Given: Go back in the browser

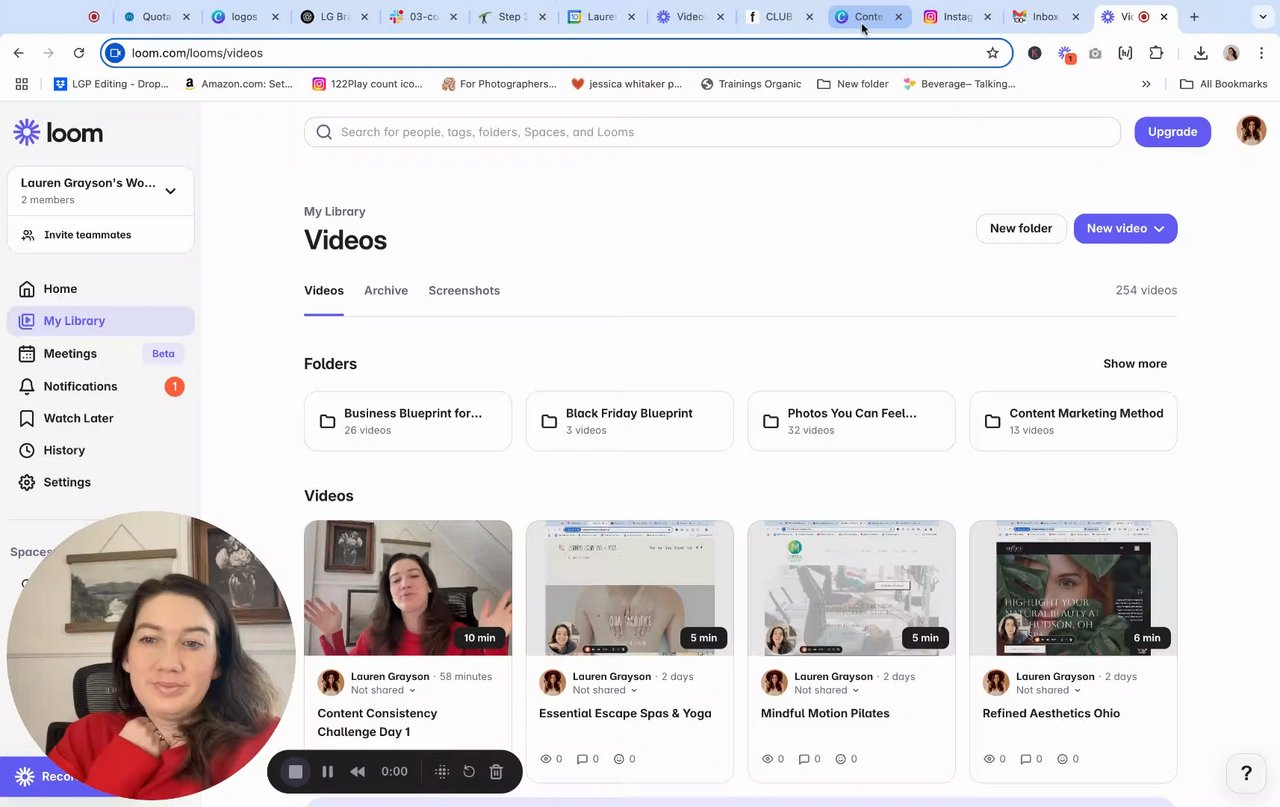Looking at the screenshot, I should [x=19, y=53].
